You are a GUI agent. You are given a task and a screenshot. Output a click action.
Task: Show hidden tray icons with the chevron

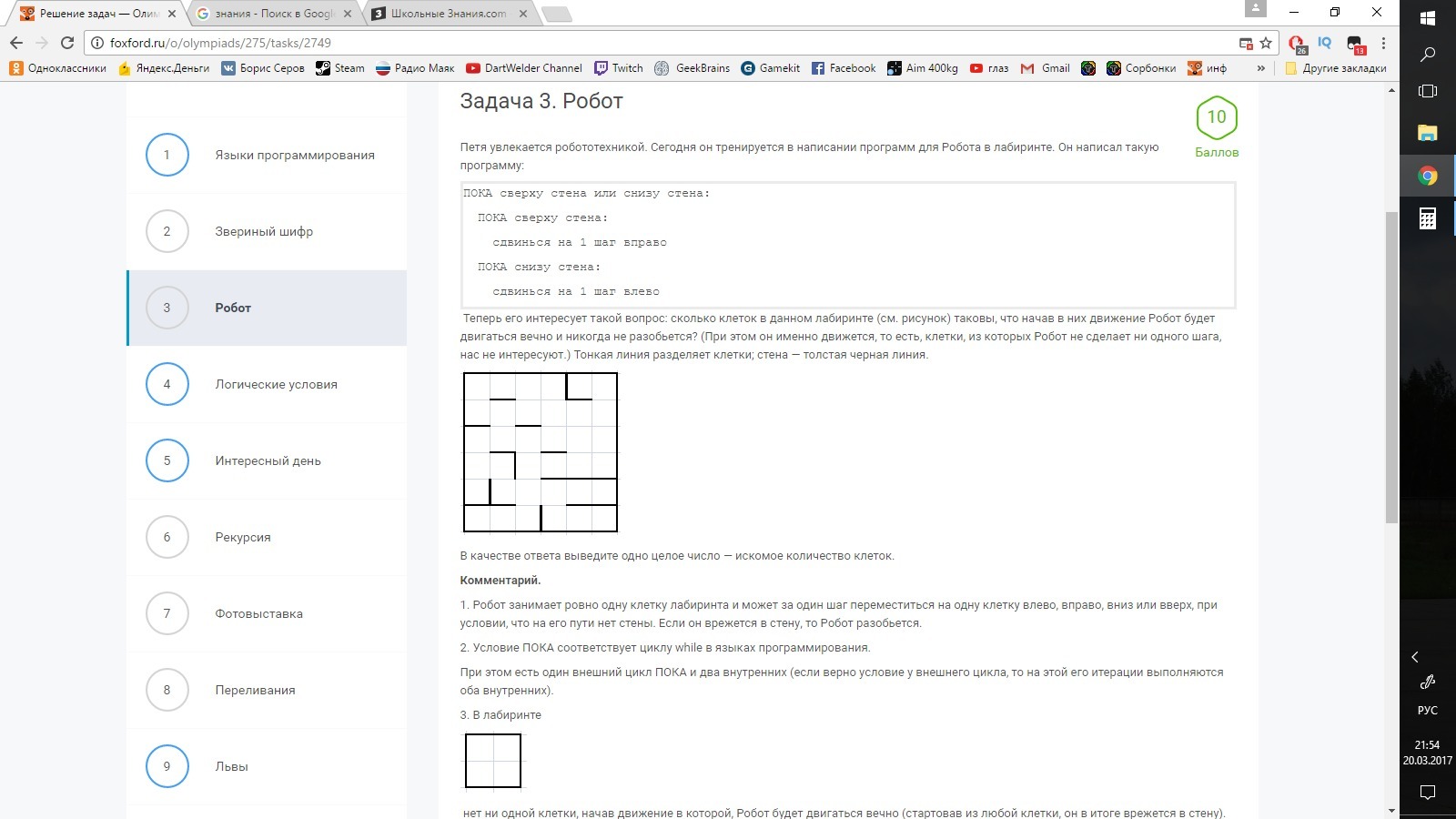[1415, 657]
